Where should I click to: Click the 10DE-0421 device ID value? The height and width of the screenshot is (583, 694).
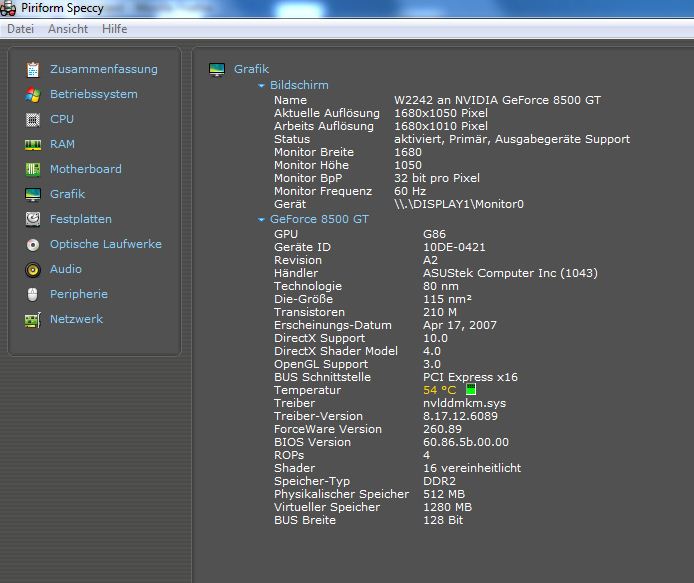(x=454, y=247)
